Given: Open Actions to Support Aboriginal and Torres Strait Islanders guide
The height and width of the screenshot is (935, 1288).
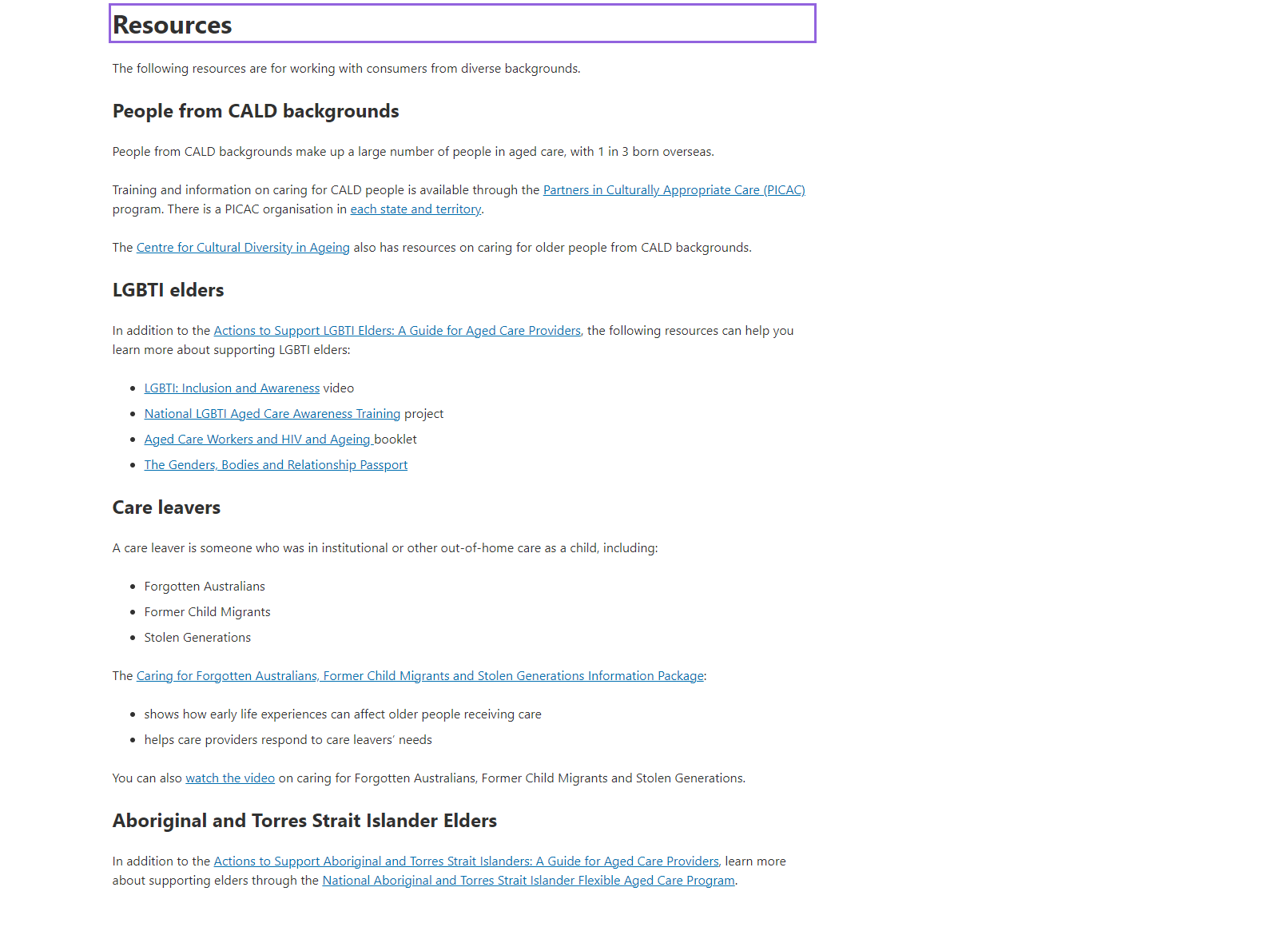Looking at the screenshot, I should (466, 861).
